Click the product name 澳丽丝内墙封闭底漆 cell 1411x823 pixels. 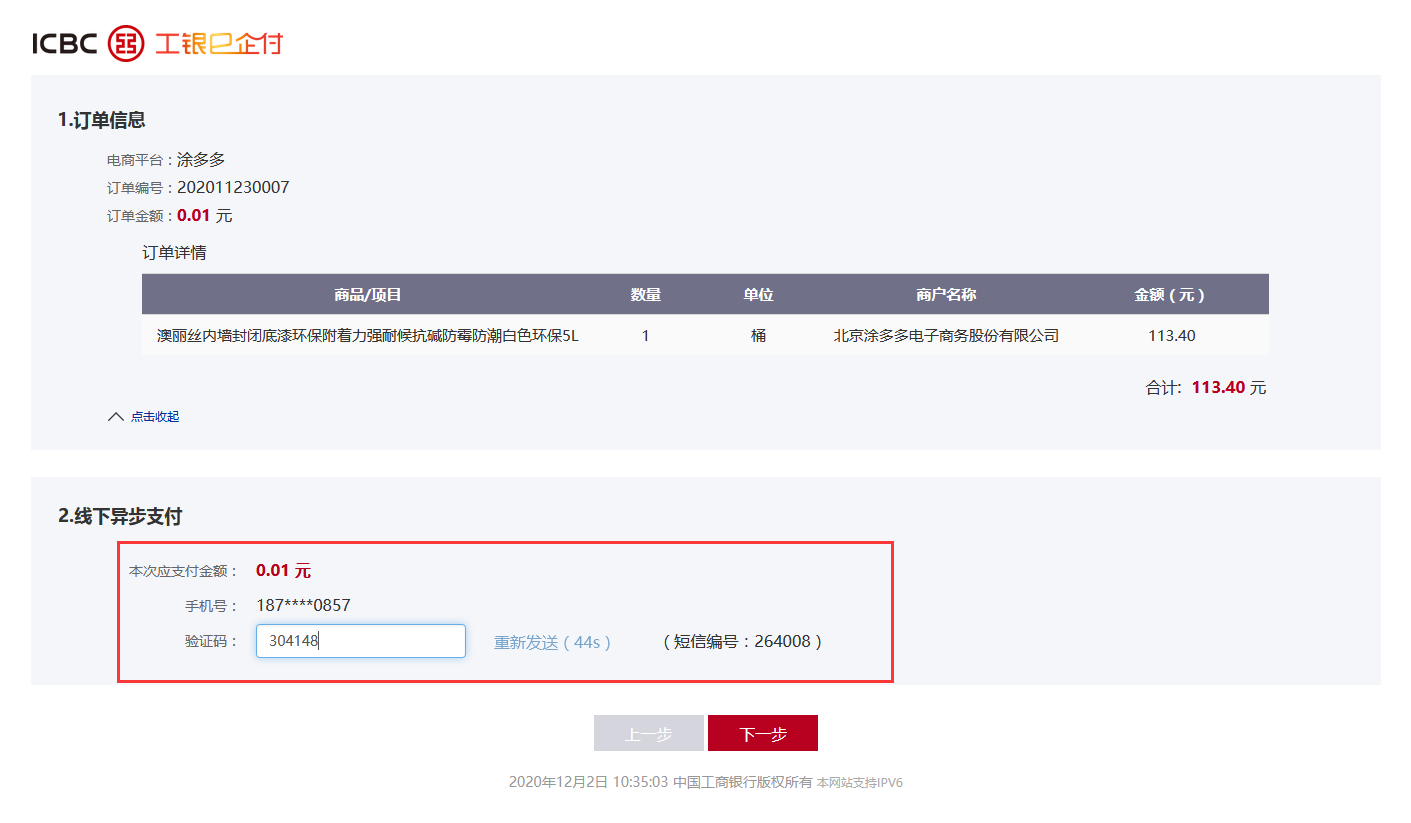368,336
